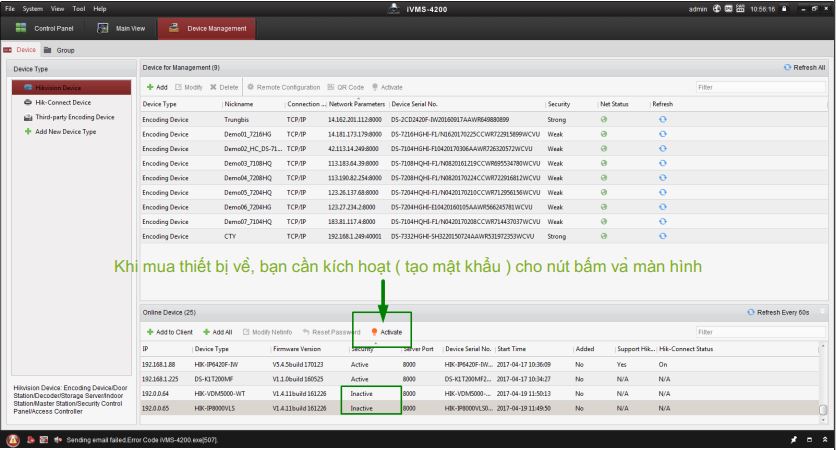Select online device 192.168.1.88
Viewport: 836px width, 450px height.
[479, 365]
